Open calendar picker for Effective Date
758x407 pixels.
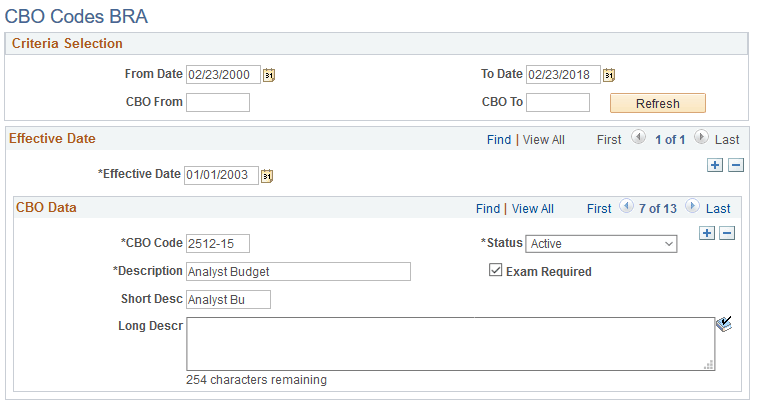point(267,175)
